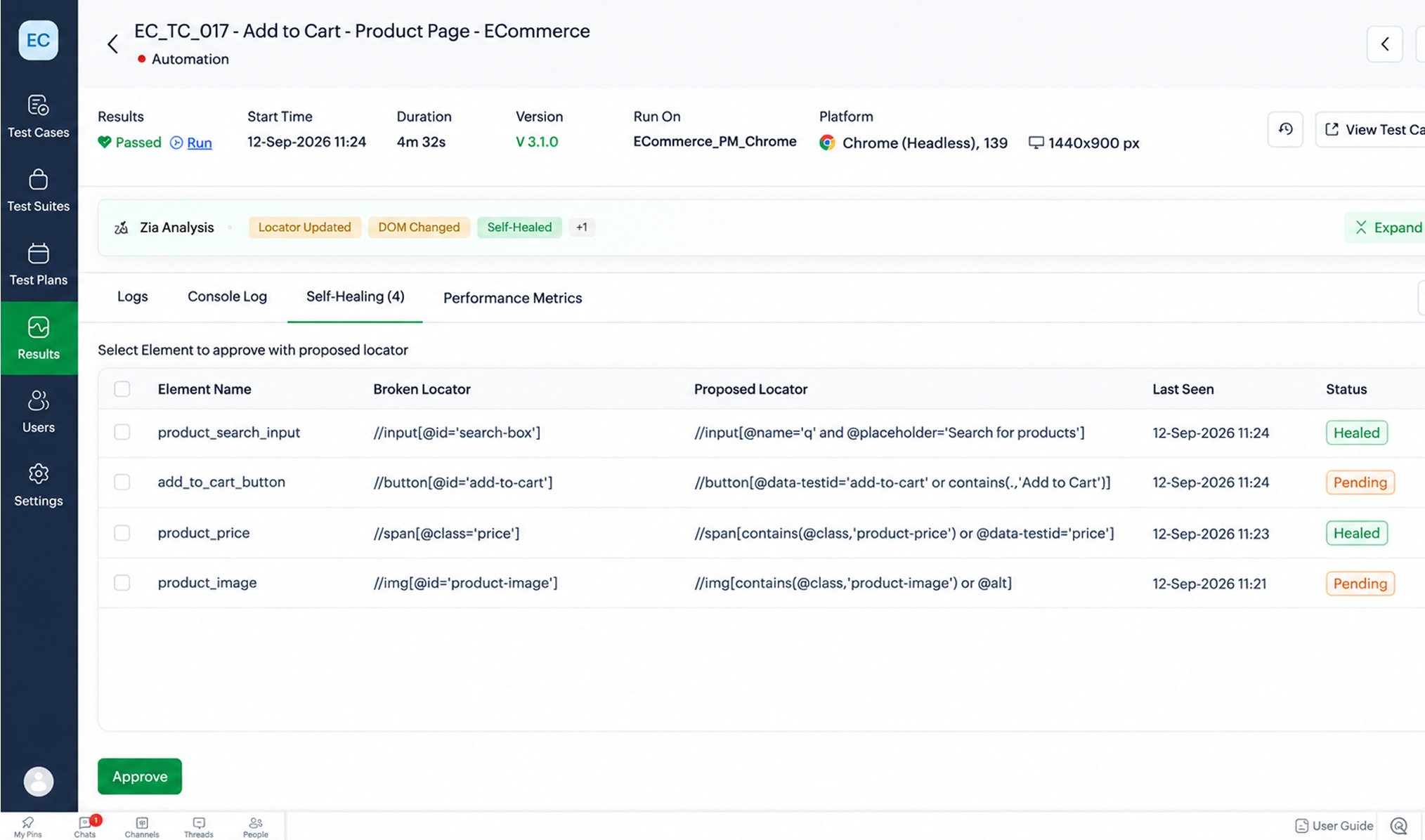
Task: Click Healed status for product_price
Action: pos(1356,533)
